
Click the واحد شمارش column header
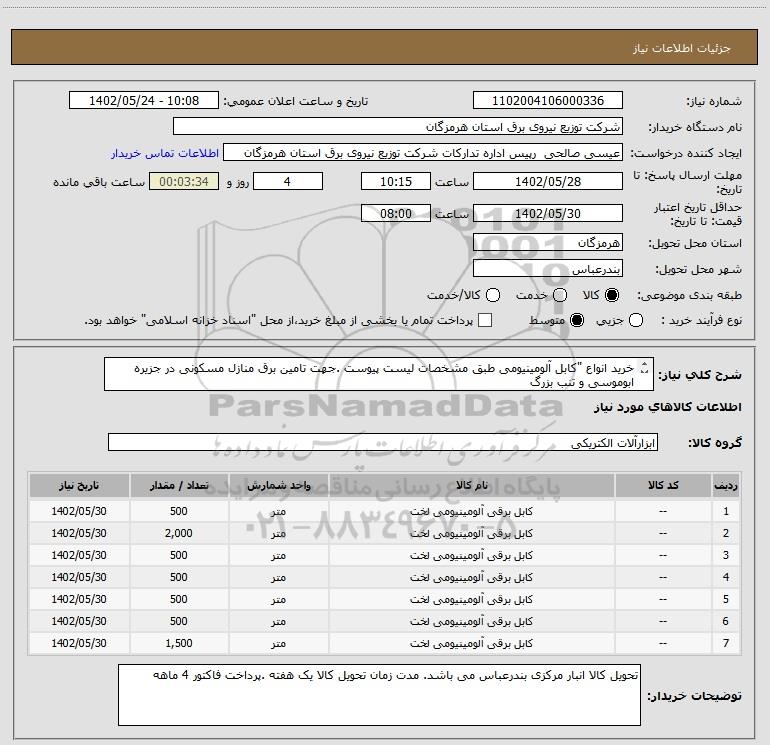(278, 485)
